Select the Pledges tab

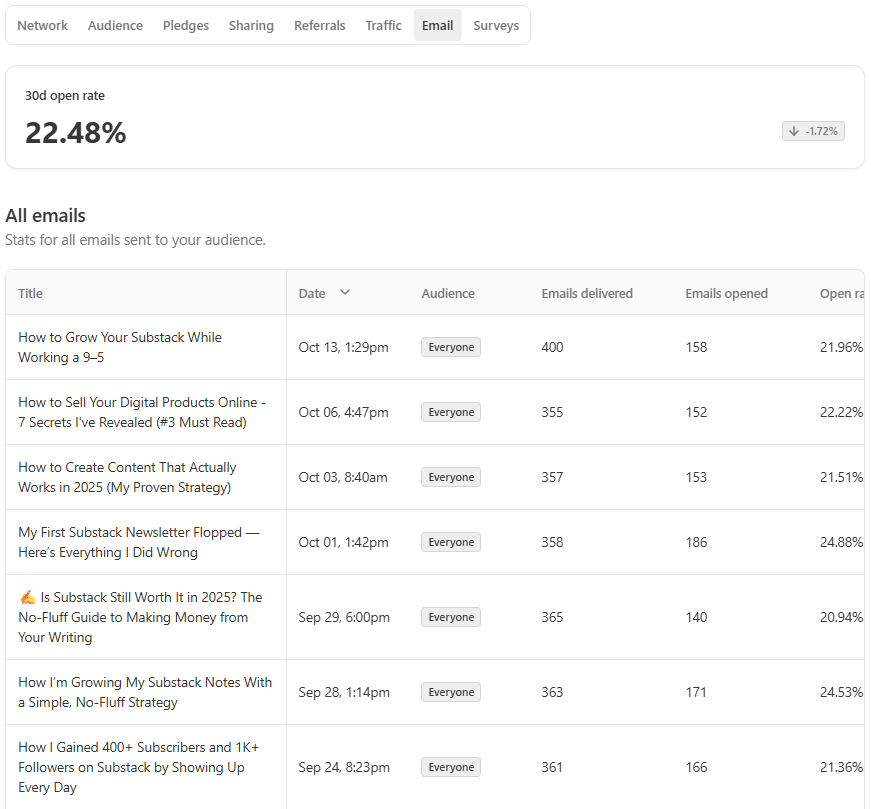click(x=186, y=26)
